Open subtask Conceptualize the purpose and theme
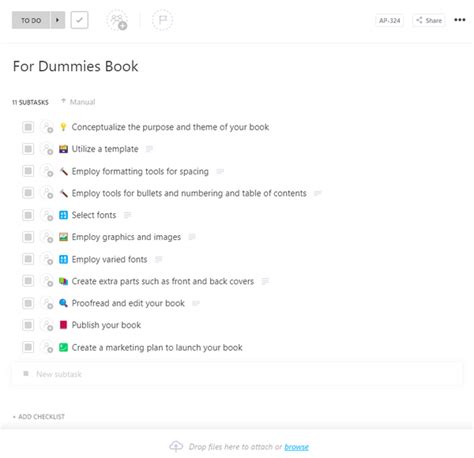Screen dimensions: 474x458 pos(170,127)
